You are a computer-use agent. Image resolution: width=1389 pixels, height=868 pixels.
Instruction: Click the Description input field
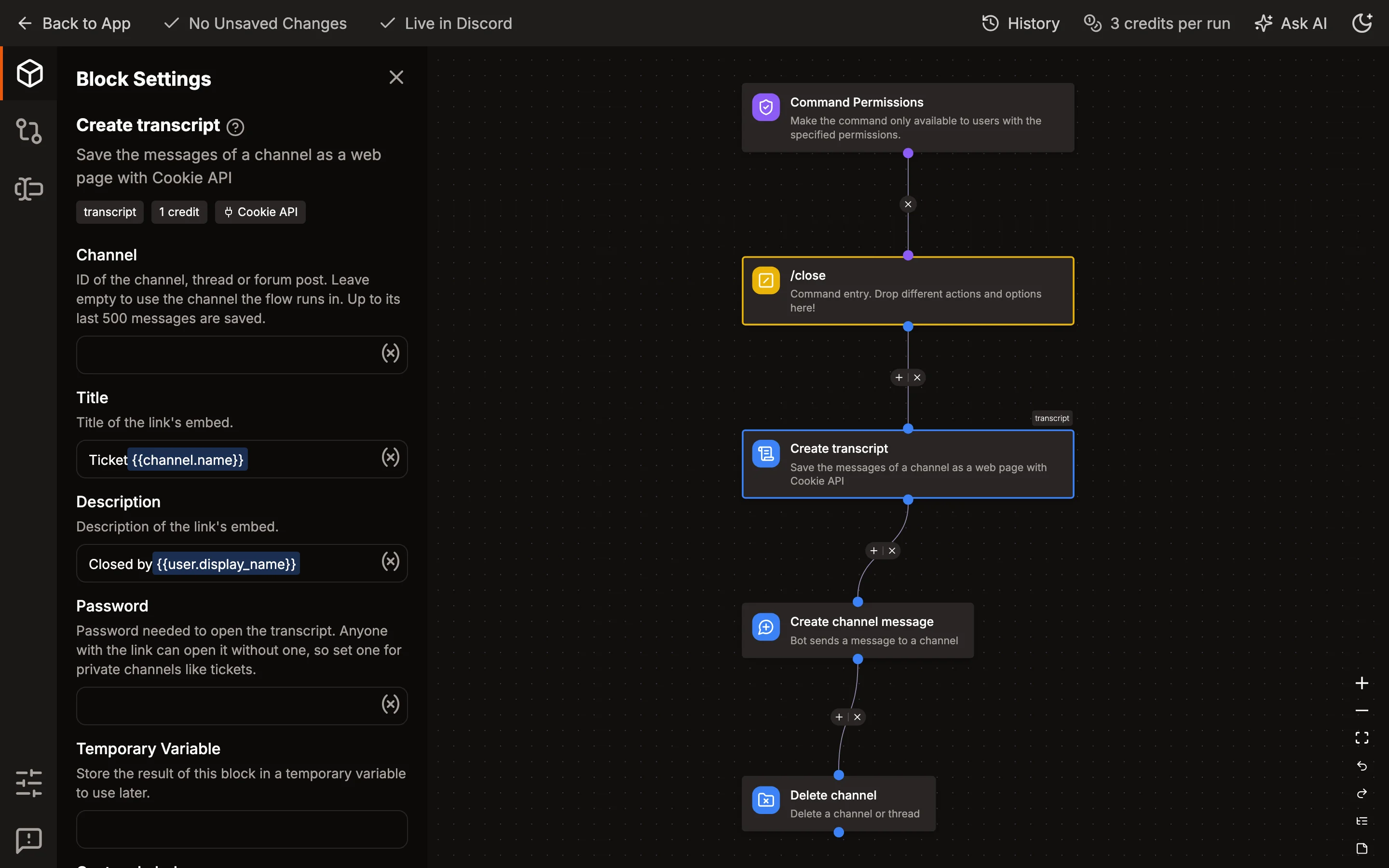[x=242, y=563]
